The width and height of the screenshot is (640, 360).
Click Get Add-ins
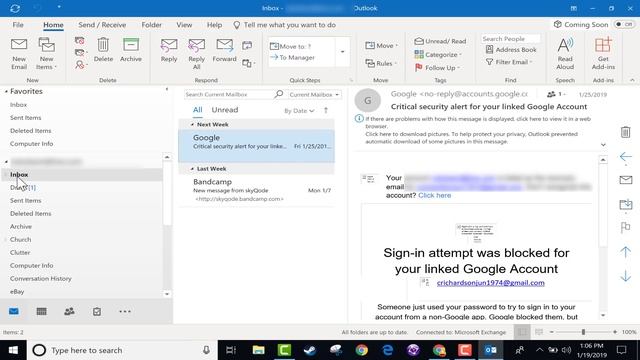pyautogui.click(x=603, y=53)
